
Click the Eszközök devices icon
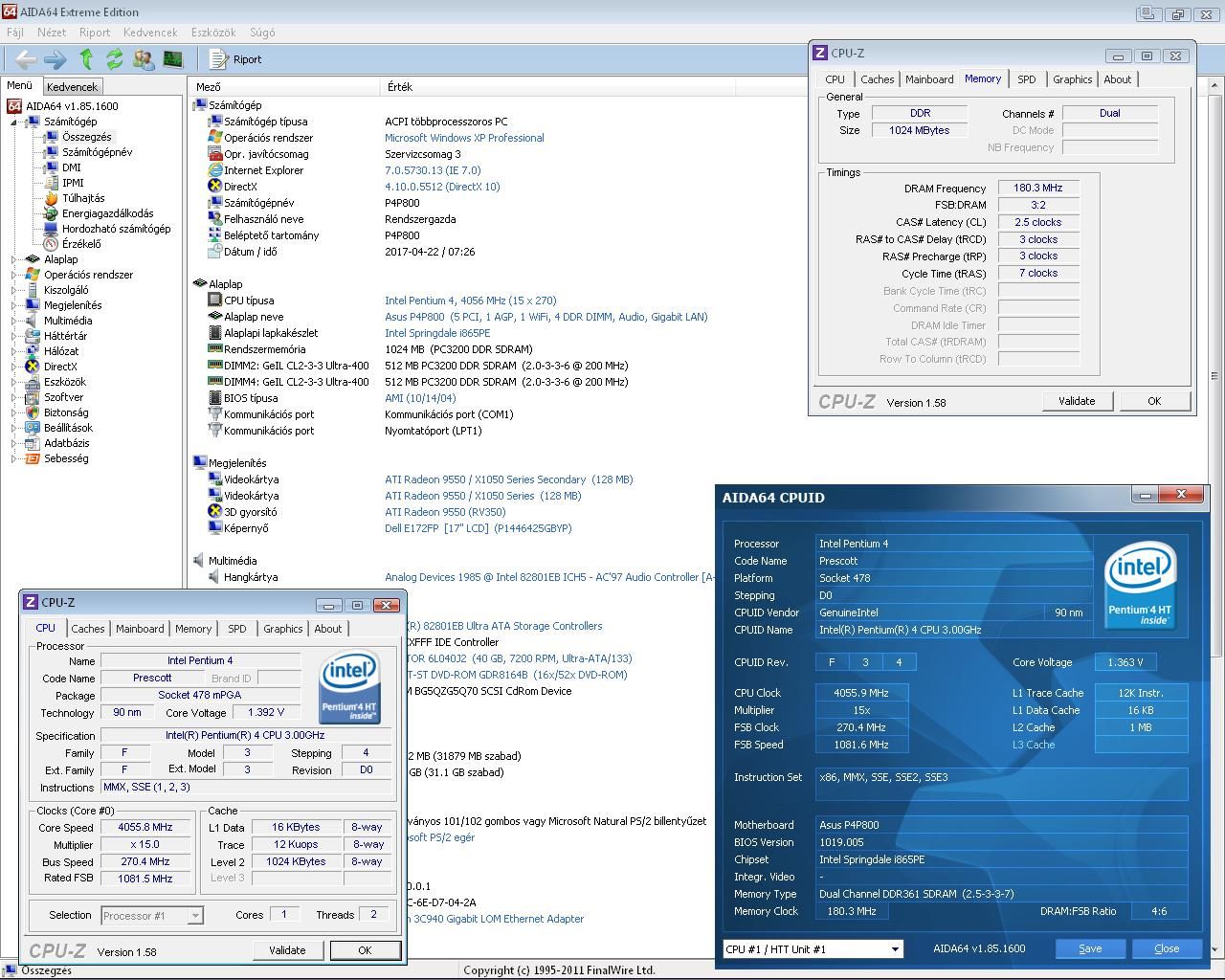point(33,382)
